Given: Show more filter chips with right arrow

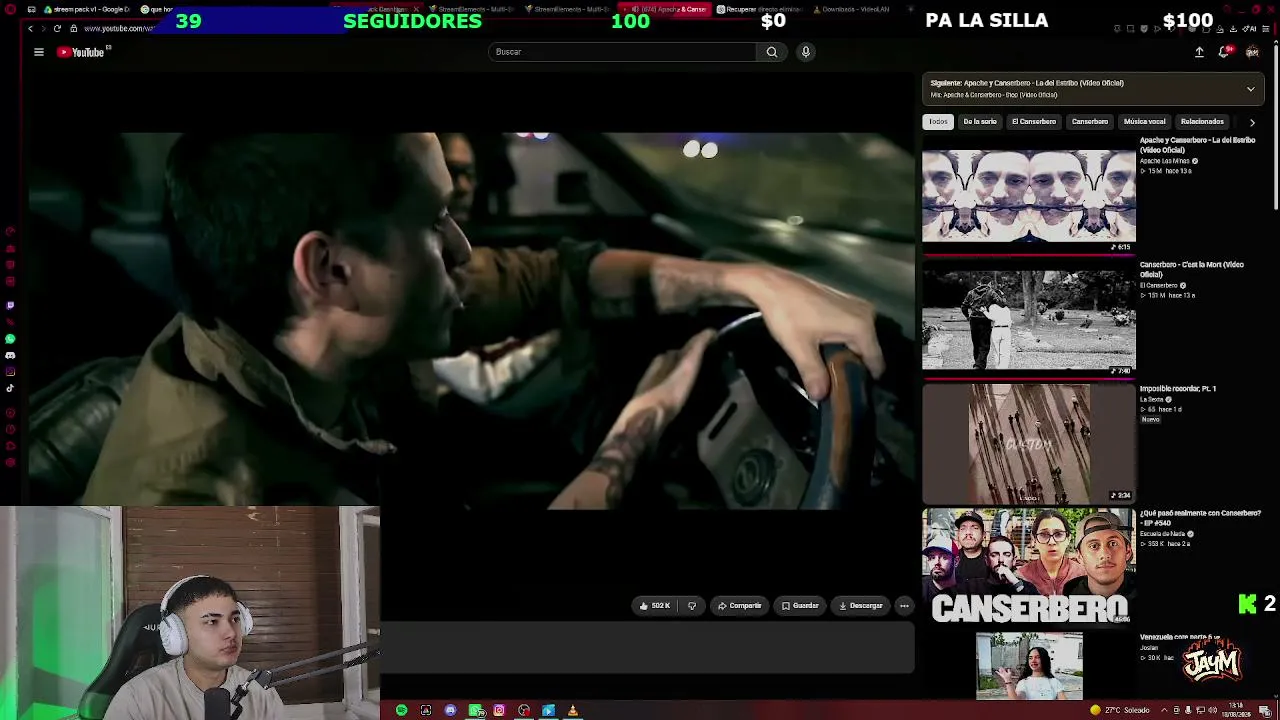Looking at the screenshot, I should (x=1252, y=122).
